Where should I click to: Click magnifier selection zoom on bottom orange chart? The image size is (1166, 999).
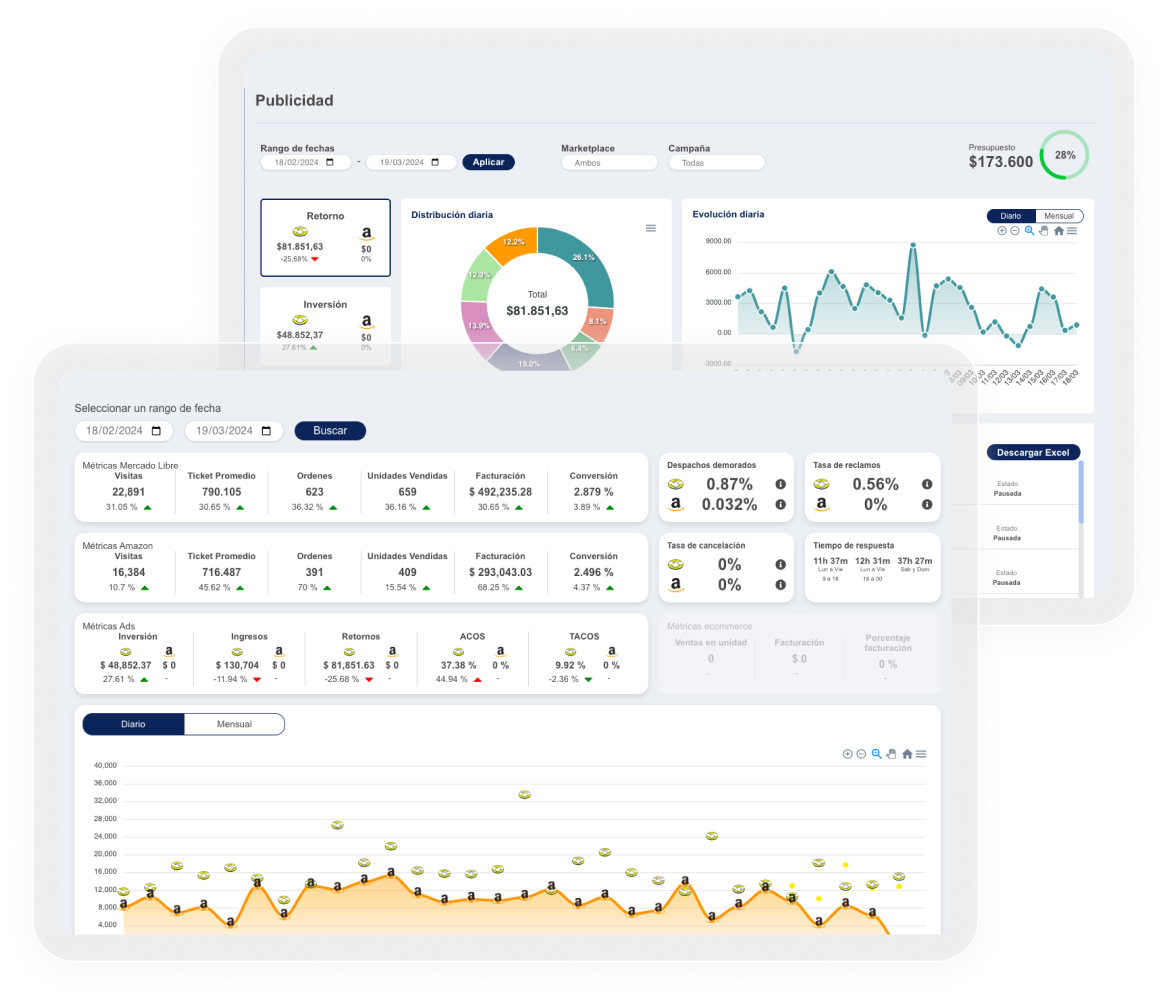(x=877, y=754)
